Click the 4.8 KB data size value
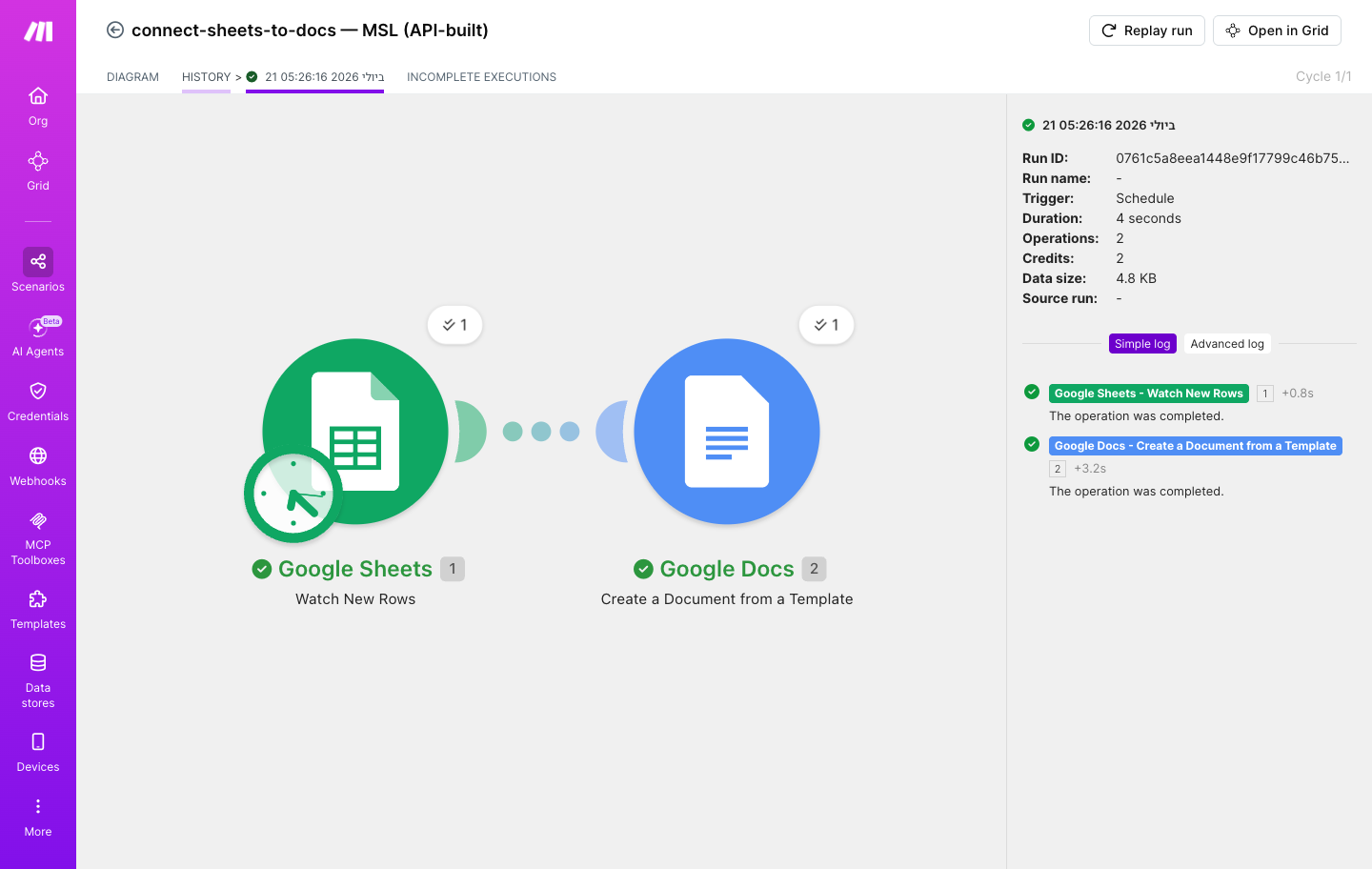The image size is (1372, 869). [x=1136, y=278]
